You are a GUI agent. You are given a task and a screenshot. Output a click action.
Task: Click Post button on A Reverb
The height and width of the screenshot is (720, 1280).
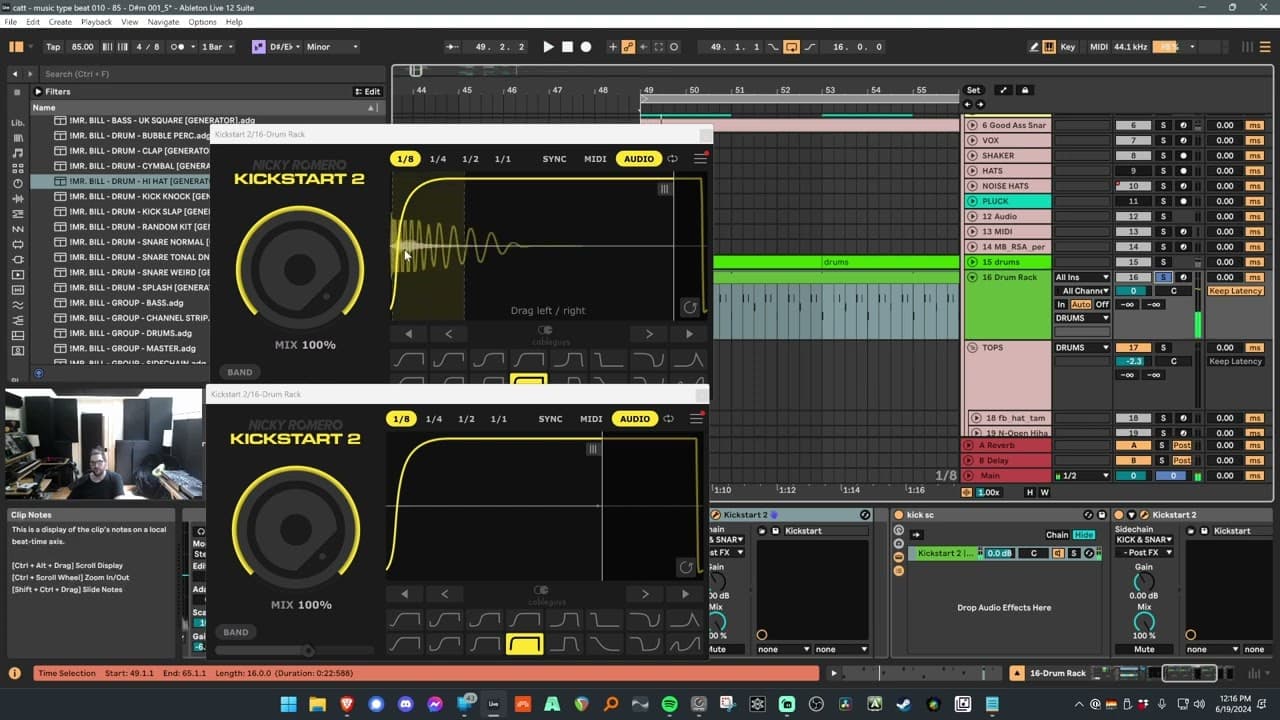1182,445
